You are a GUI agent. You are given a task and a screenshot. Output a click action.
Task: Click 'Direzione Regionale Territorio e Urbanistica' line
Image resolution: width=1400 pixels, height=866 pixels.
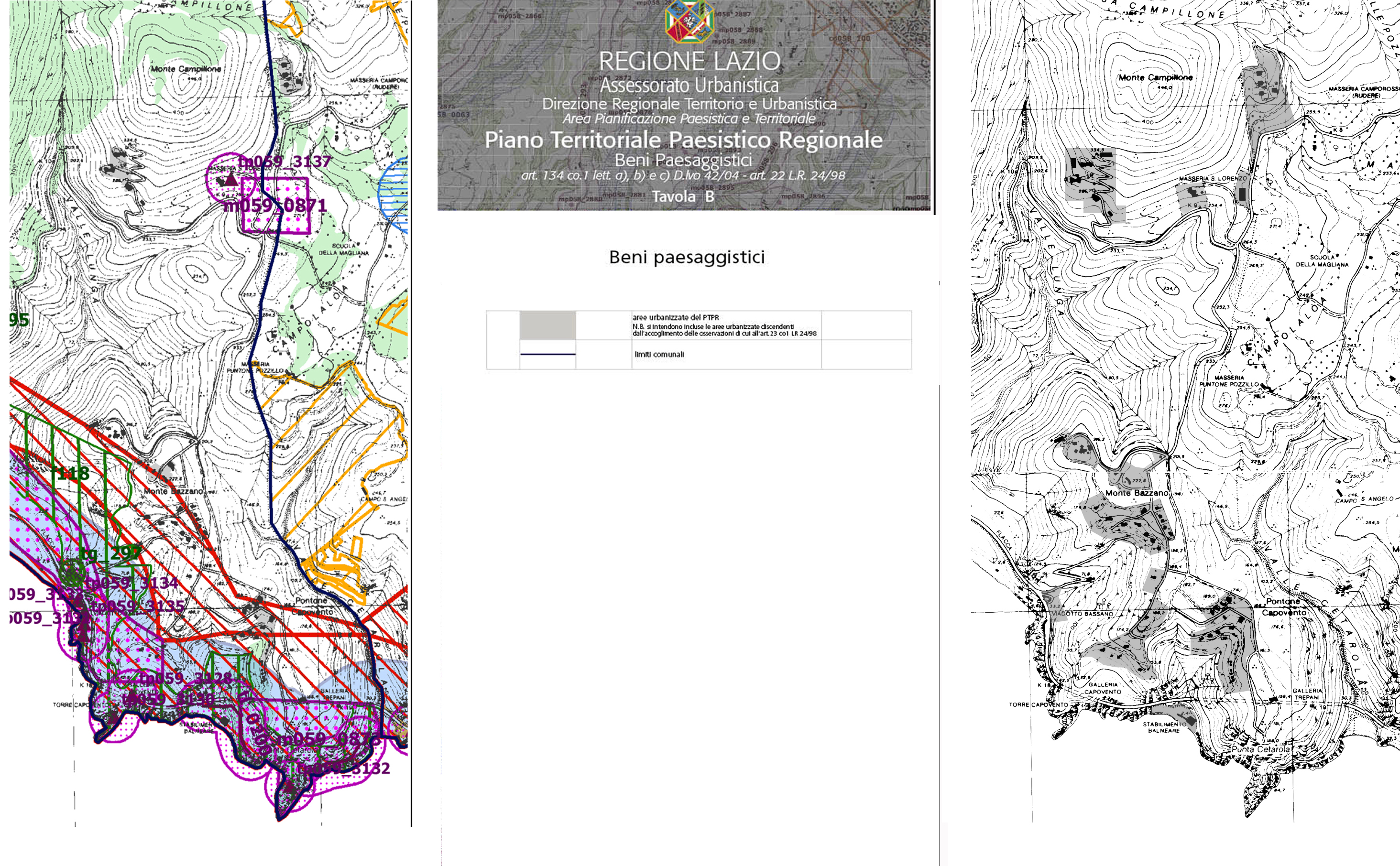pos(689,104)
